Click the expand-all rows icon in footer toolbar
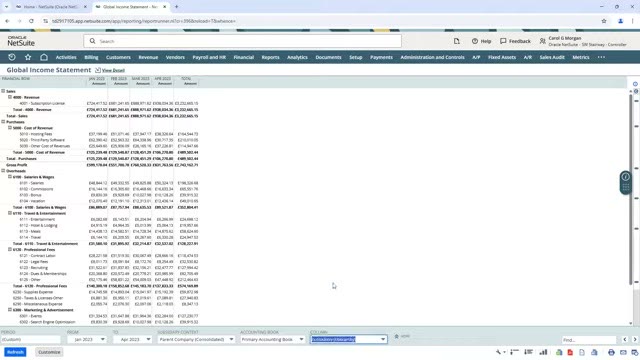 (529, 352)
